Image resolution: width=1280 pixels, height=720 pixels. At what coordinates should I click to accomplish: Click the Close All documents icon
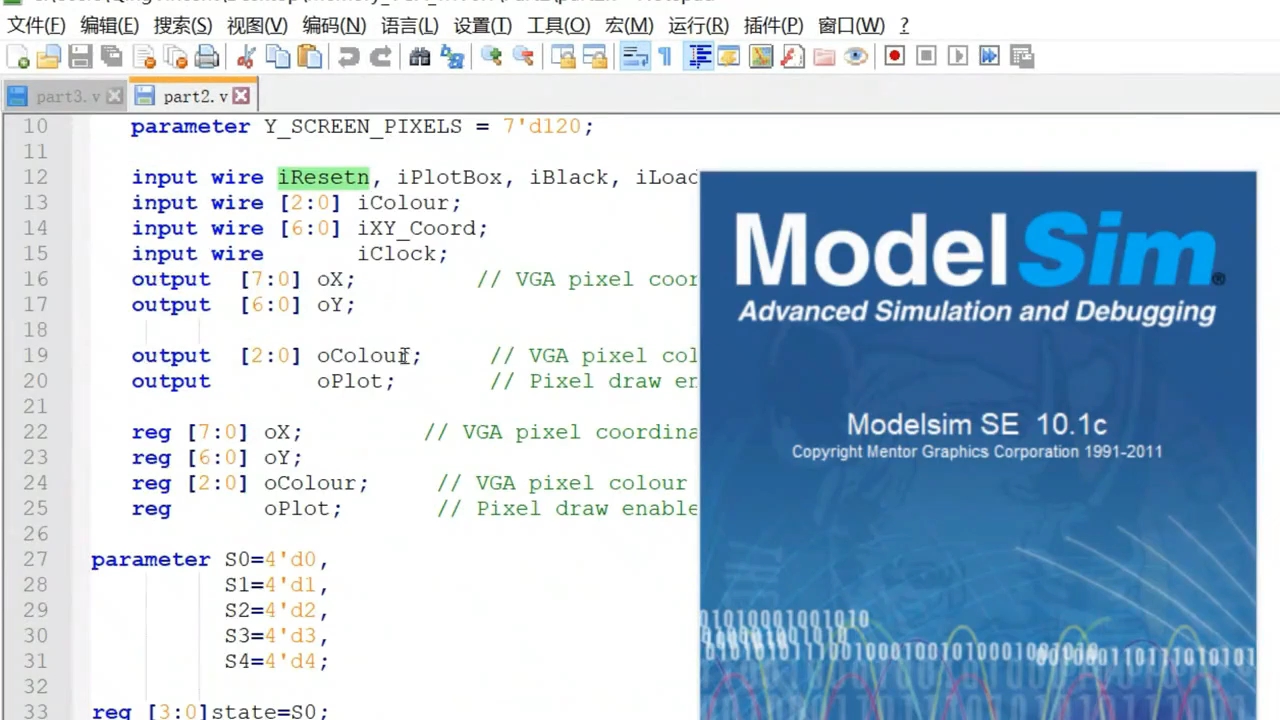pyautogui.click(x=176, y=56)
